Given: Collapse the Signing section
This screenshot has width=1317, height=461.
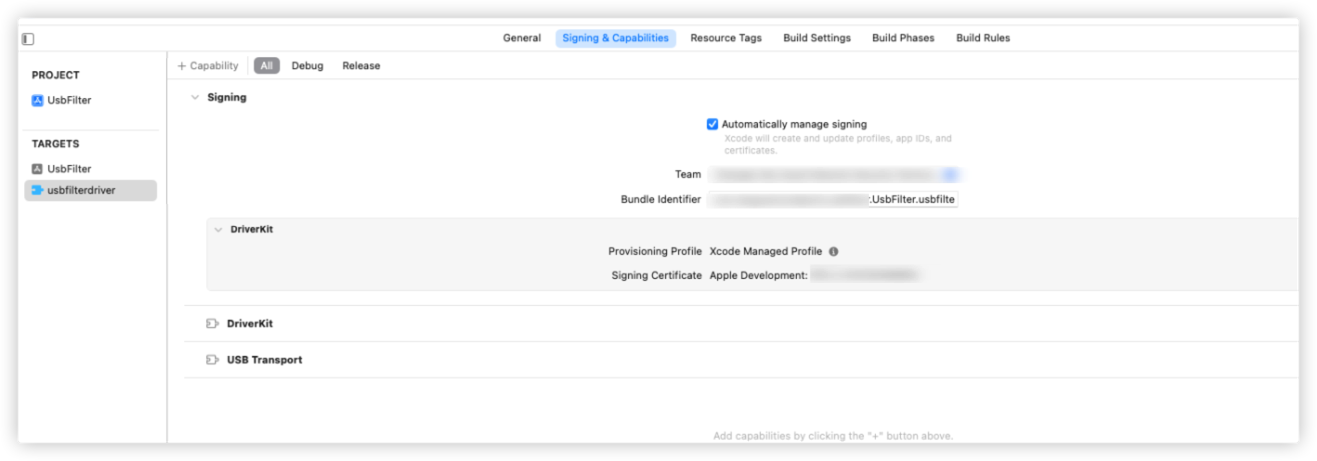Looking at the screenshot, I should [195, 98].
